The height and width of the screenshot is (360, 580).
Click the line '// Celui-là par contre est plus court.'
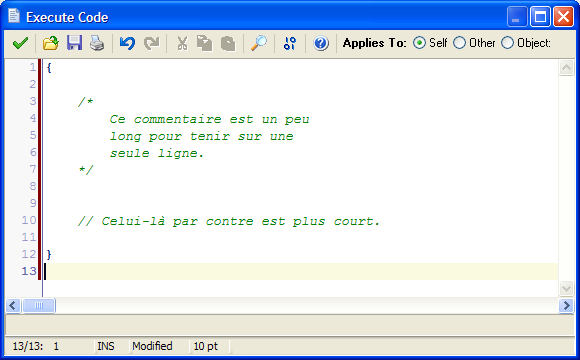pyautogui.click(x=229, y=221)
